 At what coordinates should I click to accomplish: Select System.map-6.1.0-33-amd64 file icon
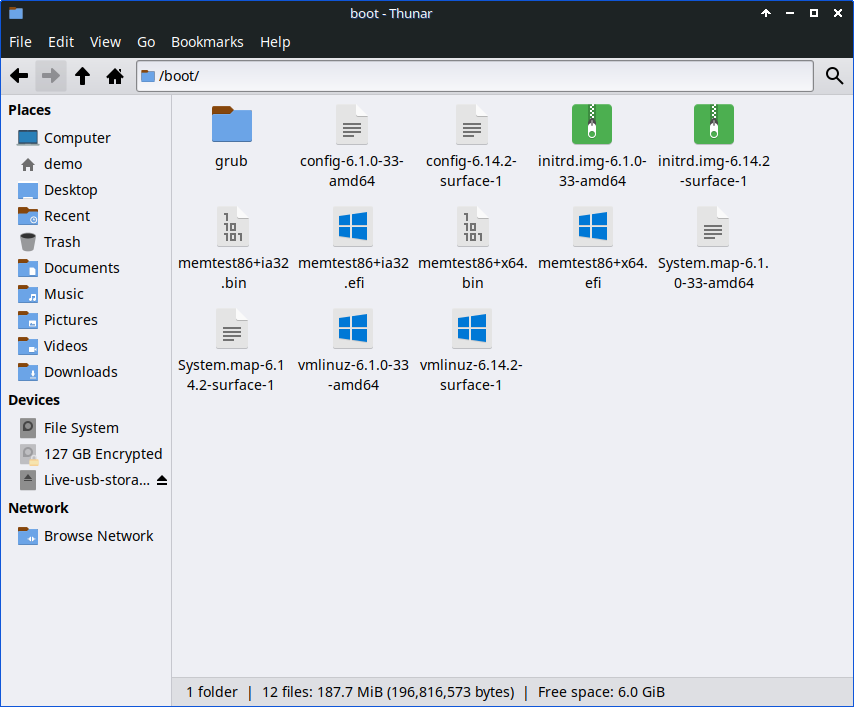[712, 226]
